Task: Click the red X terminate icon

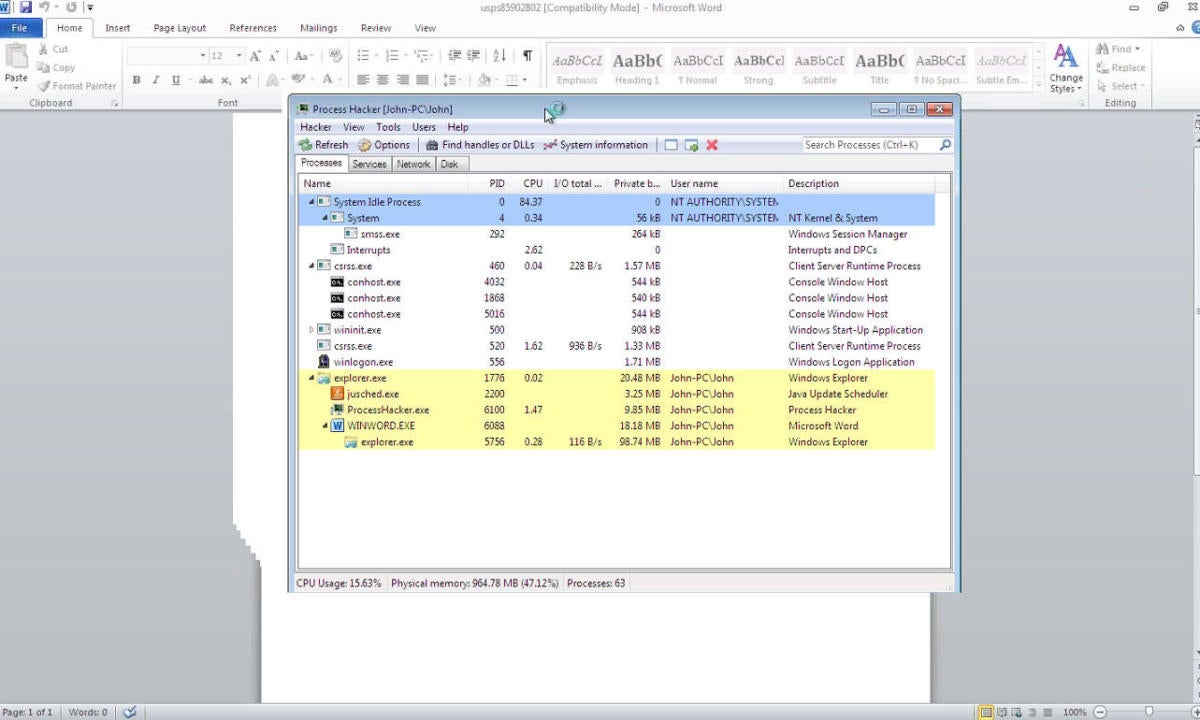Action: pyautogui.click(x=712, y=145)
